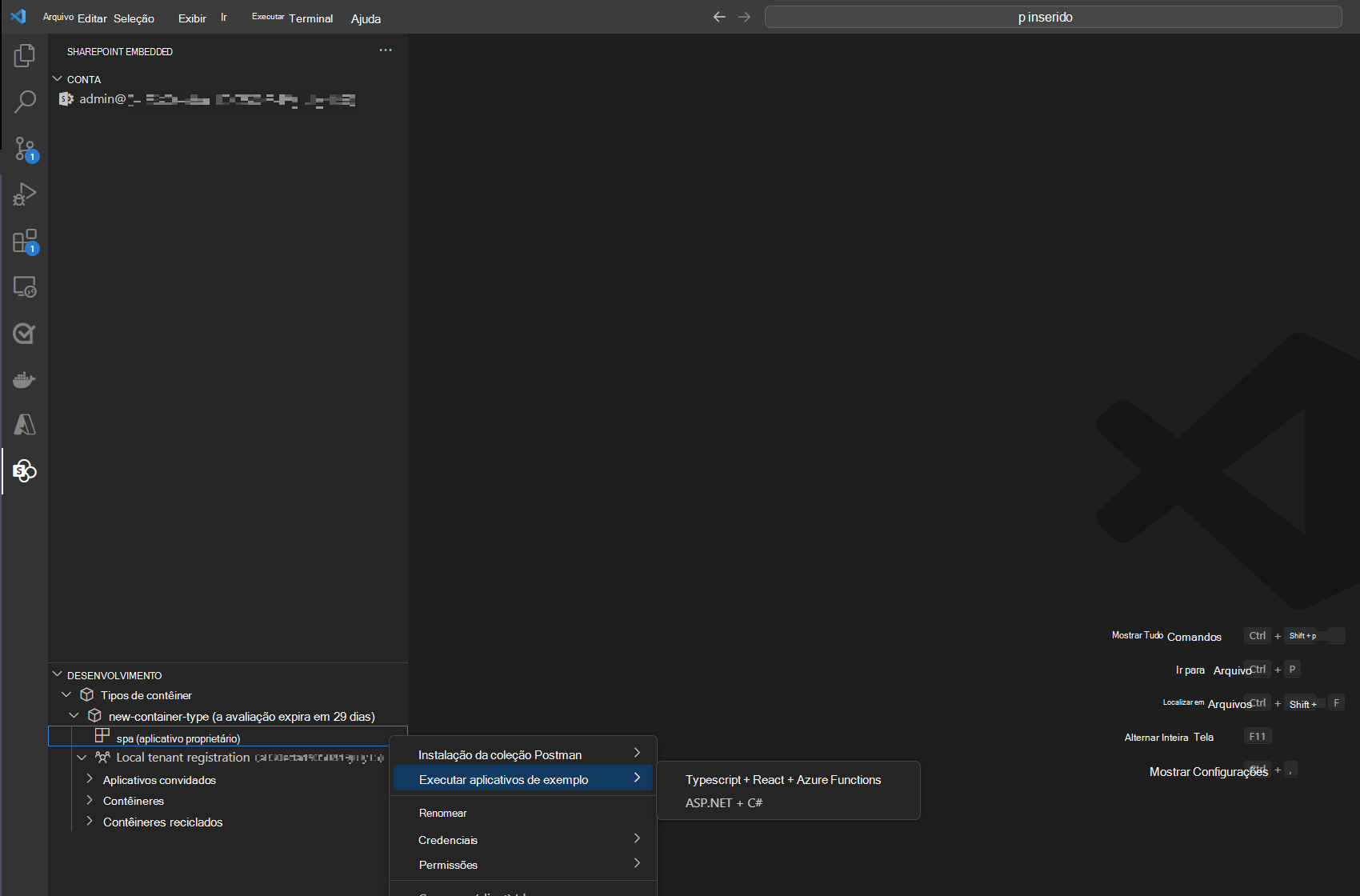Open Permissões submenu
1360x896 pixels.
pyautogui.click(x=523, y=864)
